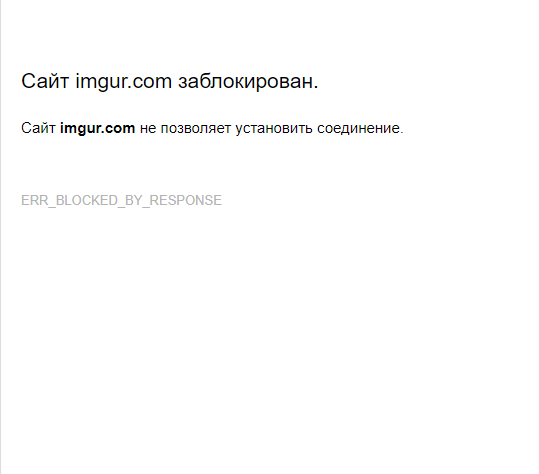Click the word "позволяет" in the description
539x474 pixels.
click(196, 129)
